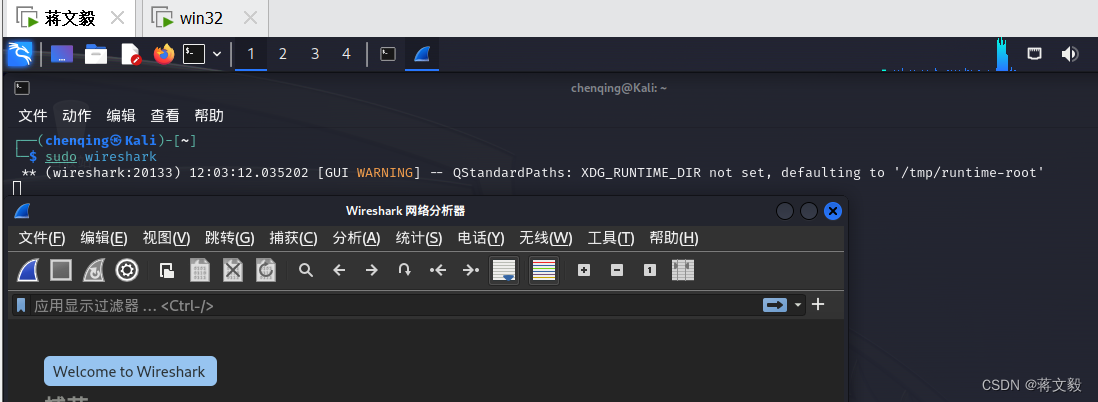Launch terminal emulator from Kali panel
This screenshot has height=402, width=1098.
[194, 54]
